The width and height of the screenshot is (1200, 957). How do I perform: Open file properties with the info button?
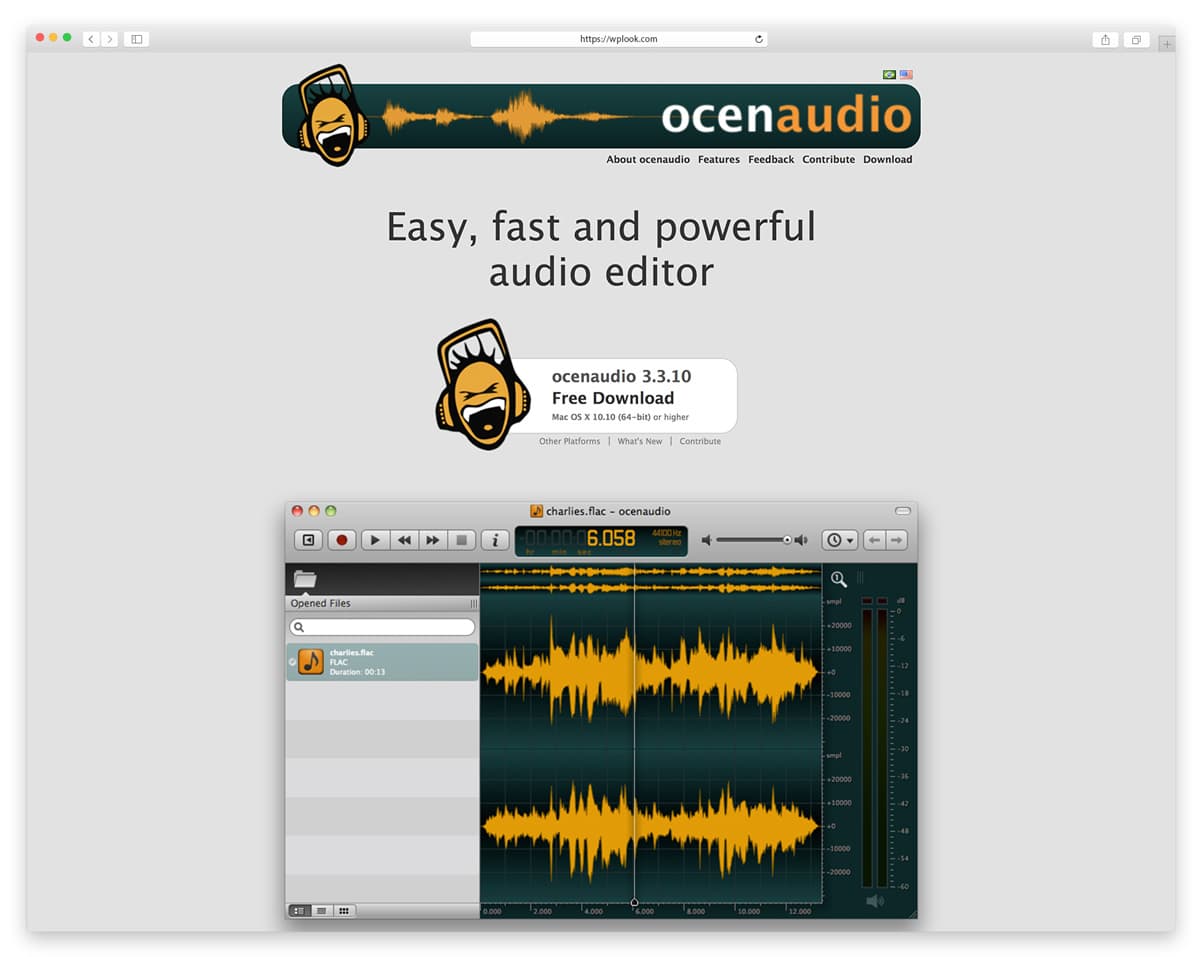click(495, 540)
